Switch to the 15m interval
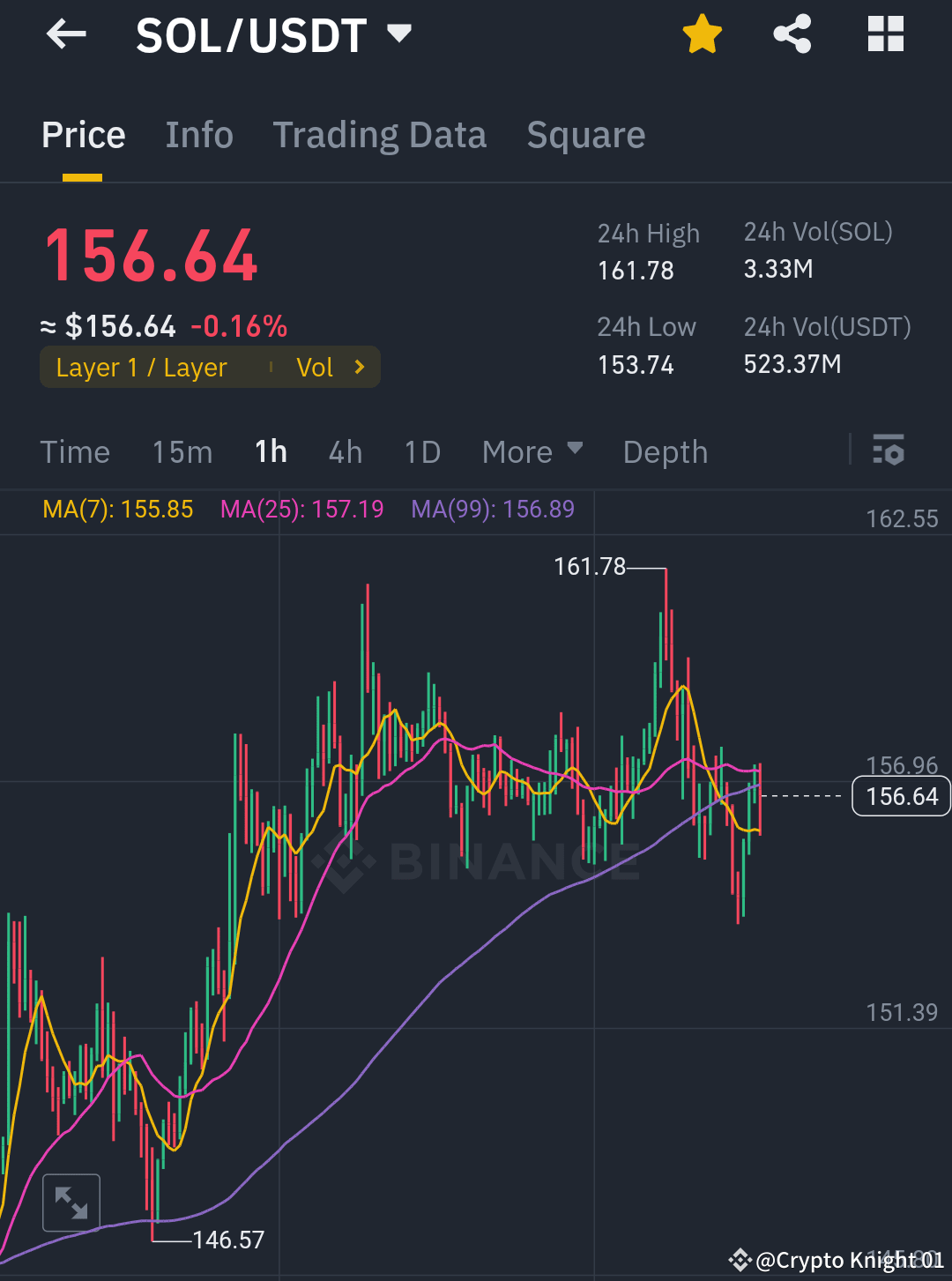Viewport: 952px width, 1281px height. click(182, 451)
